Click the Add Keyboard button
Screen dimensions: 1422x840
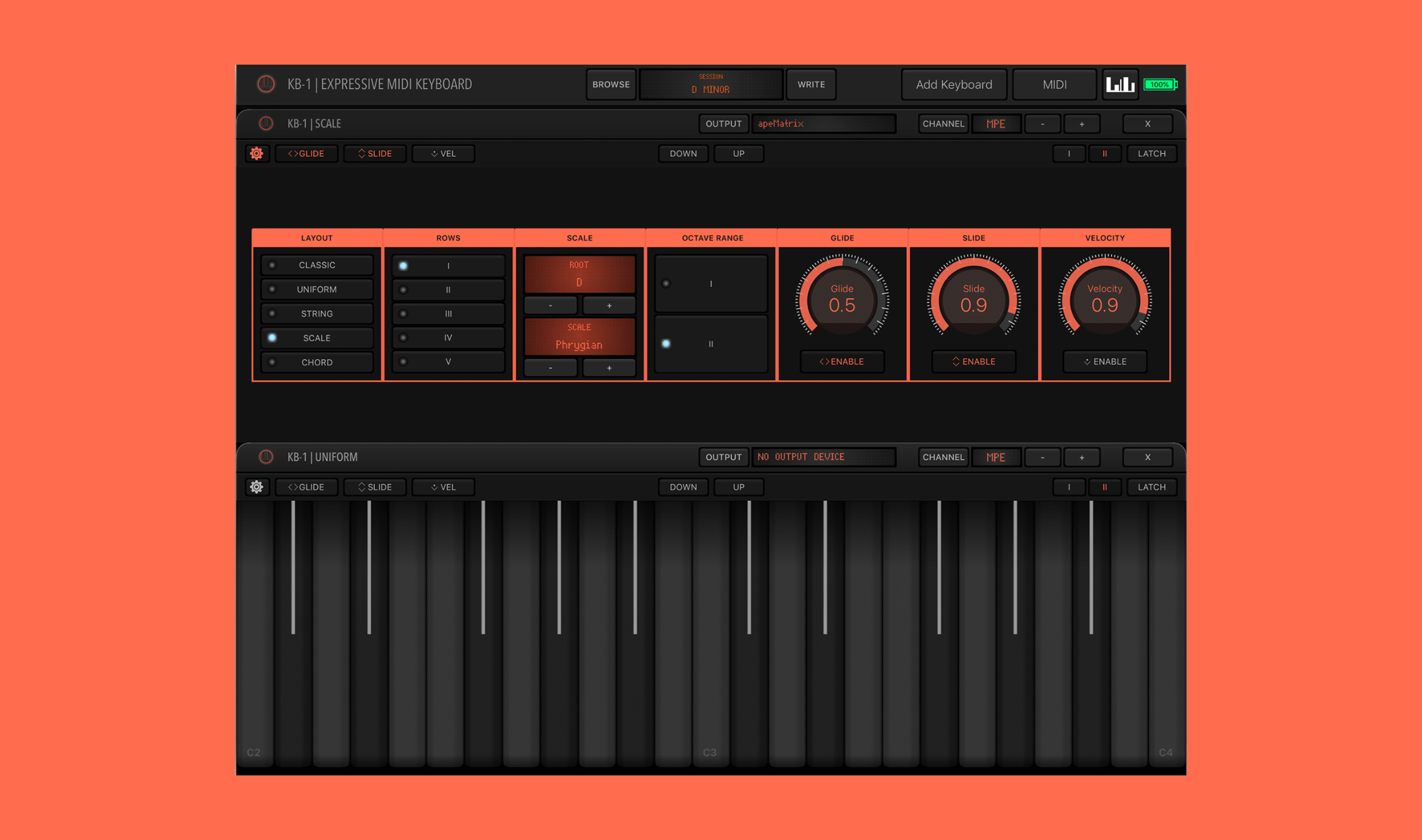[x=953, y=84]
